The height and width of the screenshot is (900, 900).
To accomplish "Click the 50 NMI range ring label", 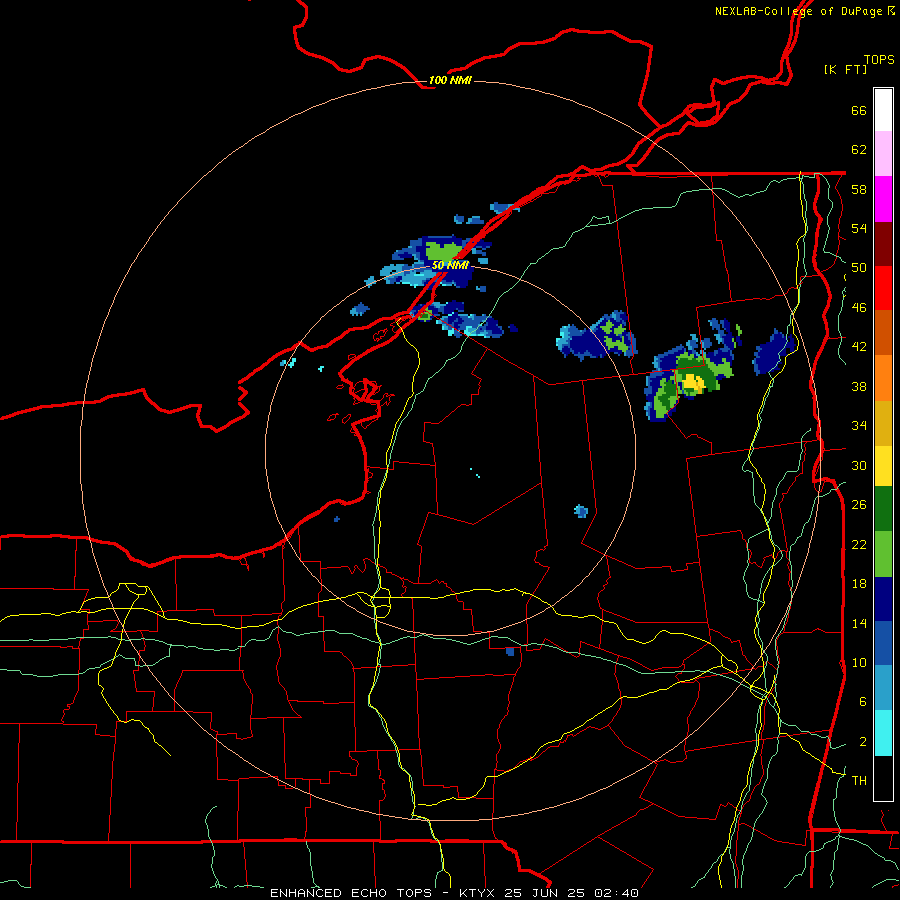I will [450, 265].
